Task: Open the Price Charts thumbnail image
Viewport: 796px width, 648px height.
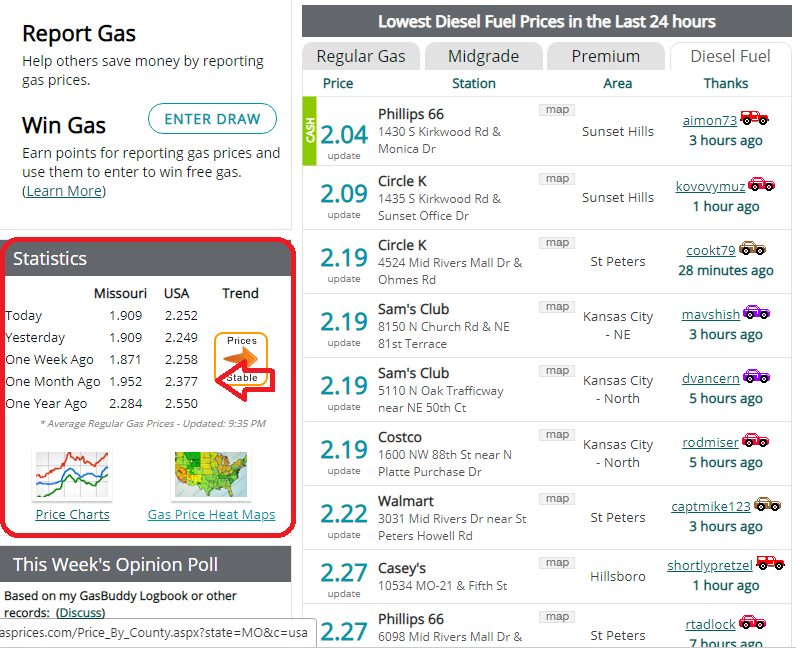Action: (72, 474)
